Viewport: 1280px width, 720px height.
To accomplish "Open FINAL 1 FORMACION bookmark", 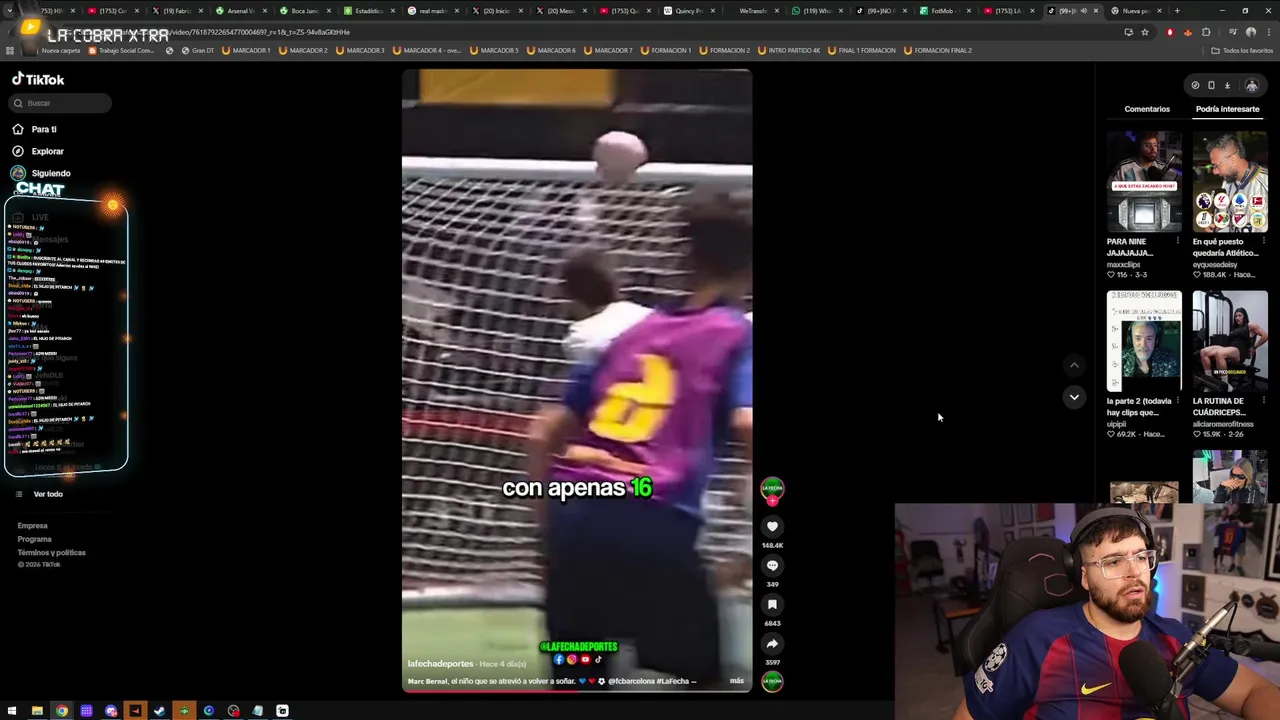I will pyautogui.click(x=862, y=50).
